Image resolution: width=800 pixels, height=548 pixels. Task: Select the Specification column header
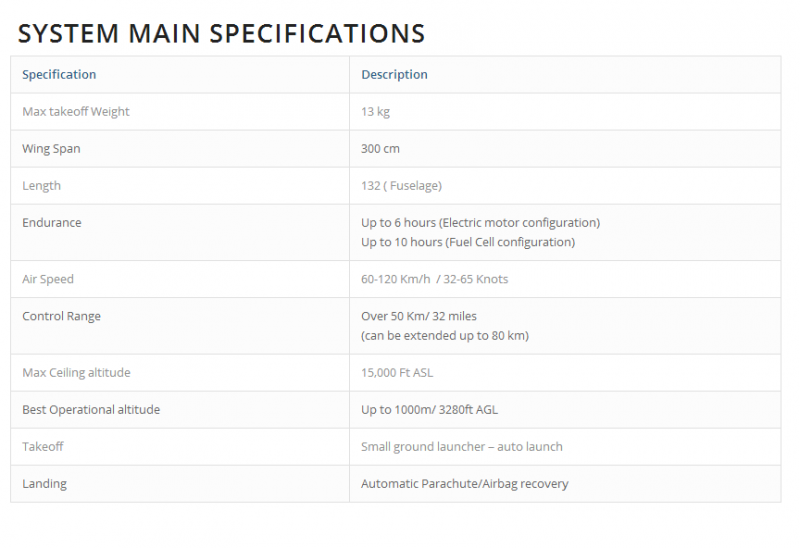tap(59, 74)
